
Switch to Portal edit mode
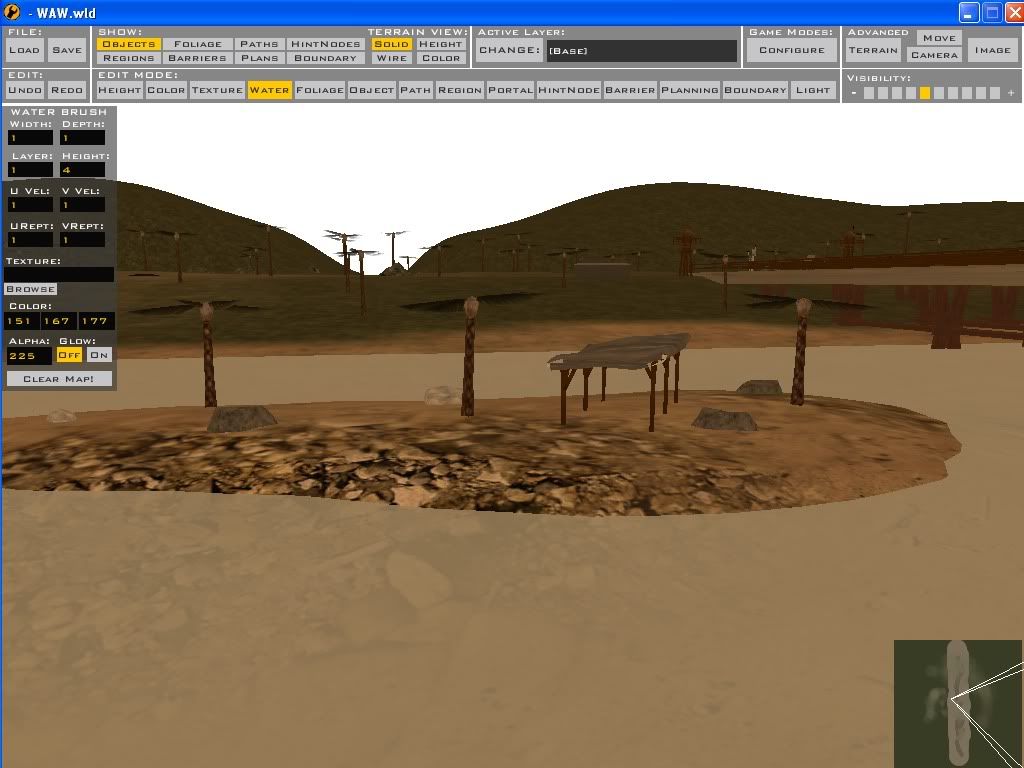click(510, 90)
